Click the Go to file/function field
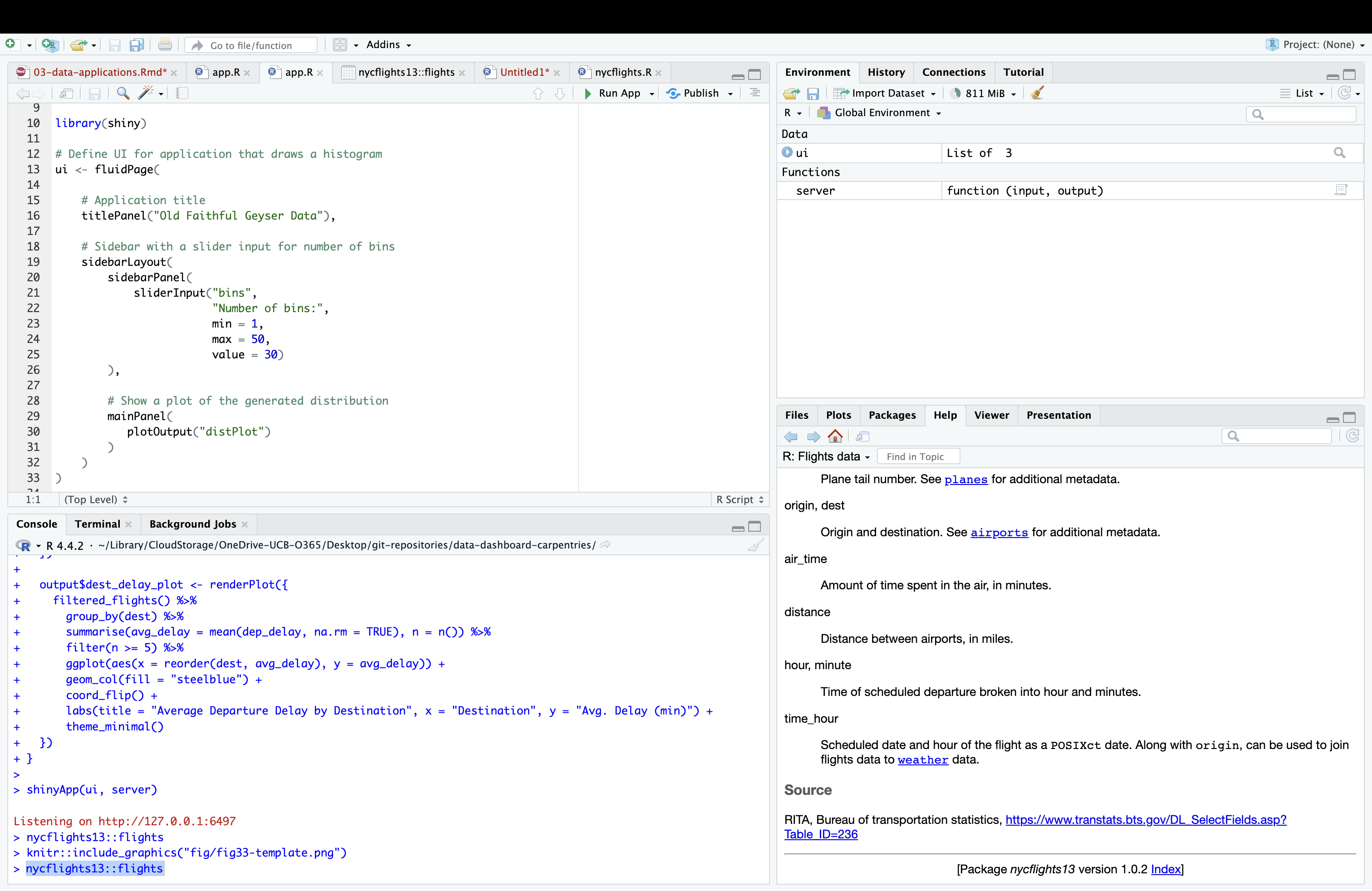This screenshot has width=1372, height=891. [x=251, y=45]
